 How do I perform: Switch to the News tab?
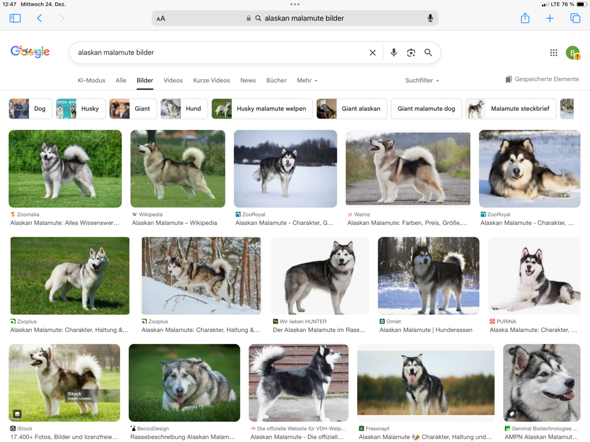tap(248, 80)
